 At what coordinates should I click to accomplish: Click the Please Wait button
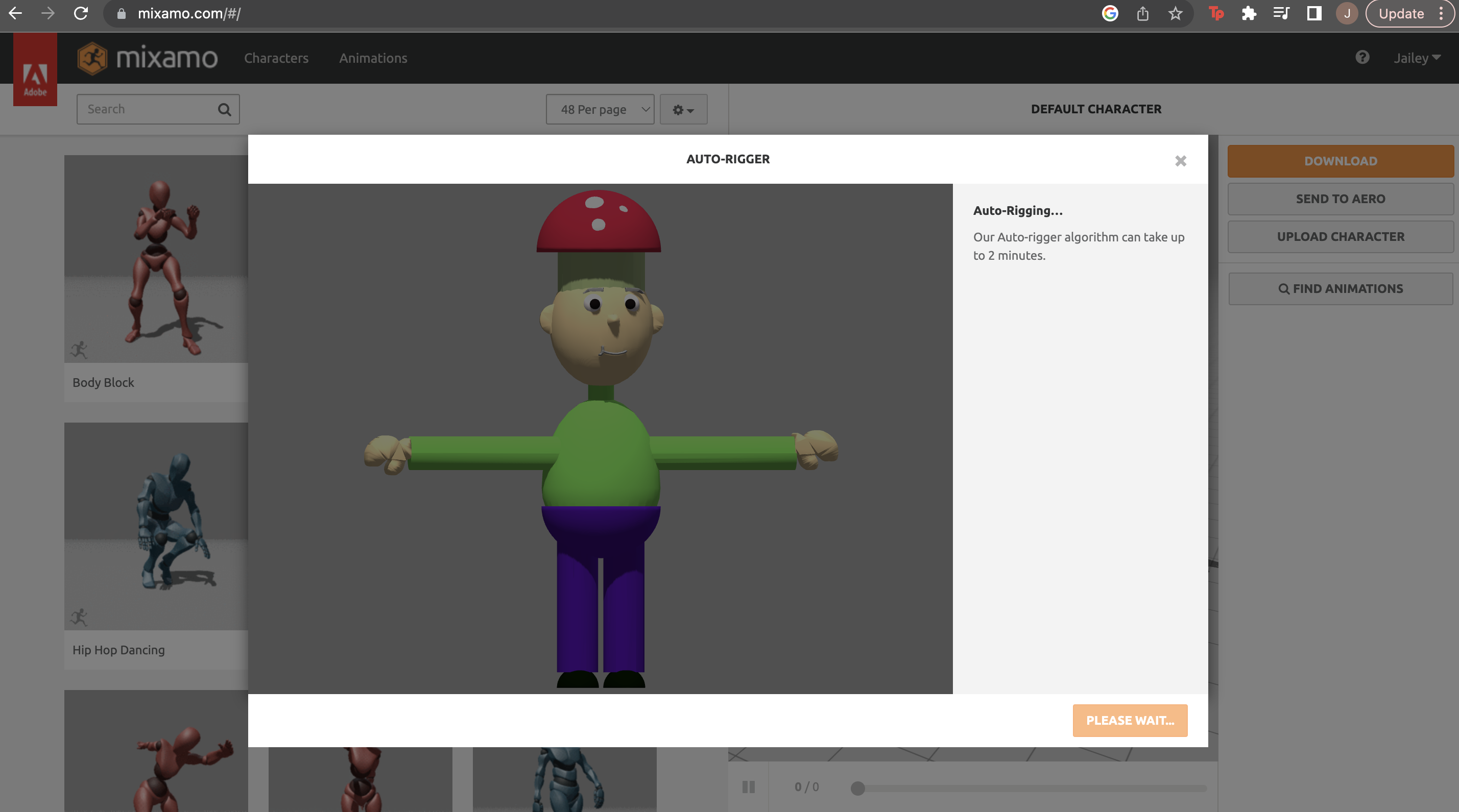tap(1130, 720)
